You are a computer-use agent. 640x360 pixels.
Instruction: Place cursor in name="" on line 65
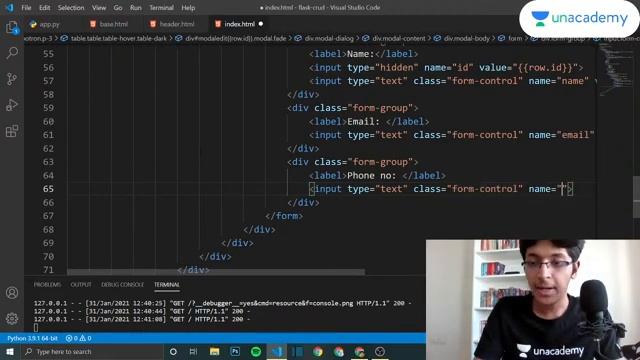tap(562, 189)
